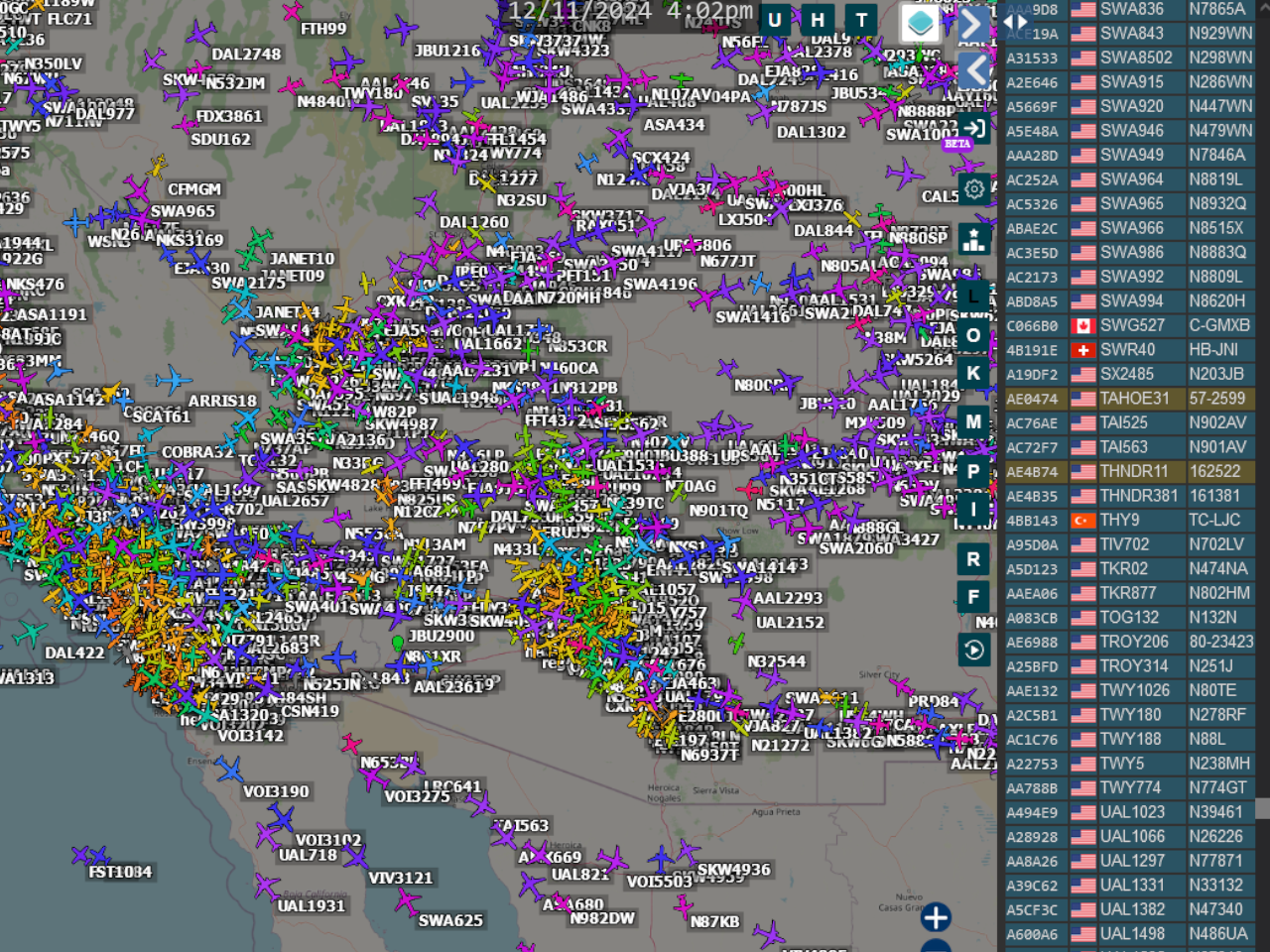The width and height of the screenshot is (1270, 952).
Task: Click hex code AC1C76 in the table
Action: coord(1032,740)
